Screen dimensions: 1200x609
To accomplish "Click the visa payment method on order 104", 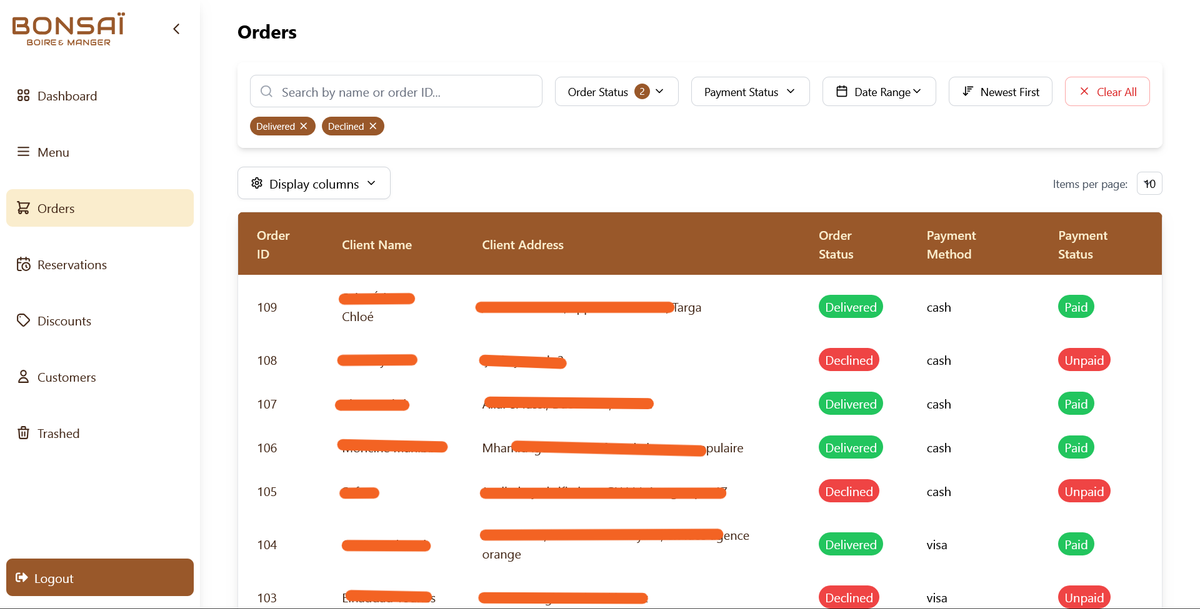I will [x=937, y=545].
